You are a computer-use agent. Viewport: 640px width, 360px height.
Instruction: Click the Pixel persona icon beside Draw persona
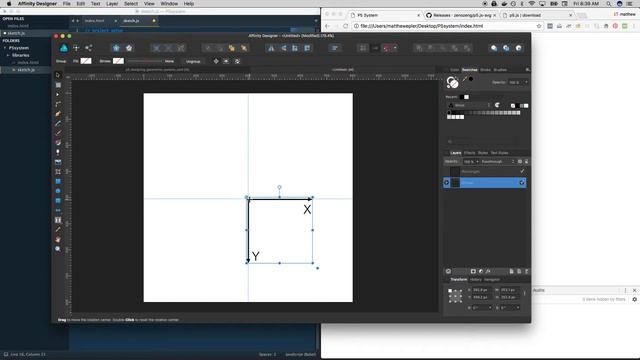[x=76, y=48]
